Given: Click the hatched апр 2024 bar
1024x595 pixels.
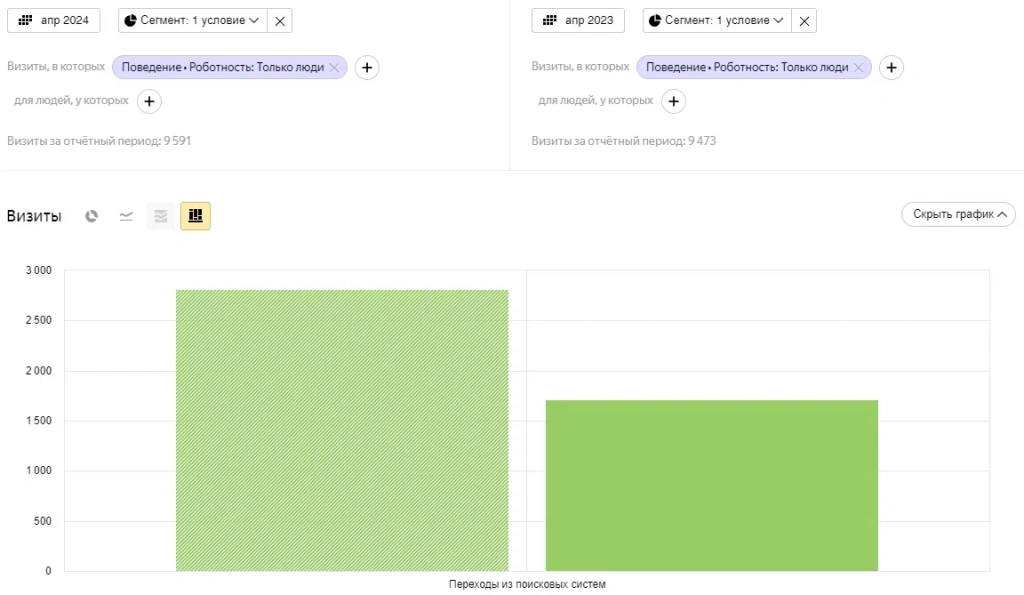Looking at the screenshot, I should (x=342, y=430).
